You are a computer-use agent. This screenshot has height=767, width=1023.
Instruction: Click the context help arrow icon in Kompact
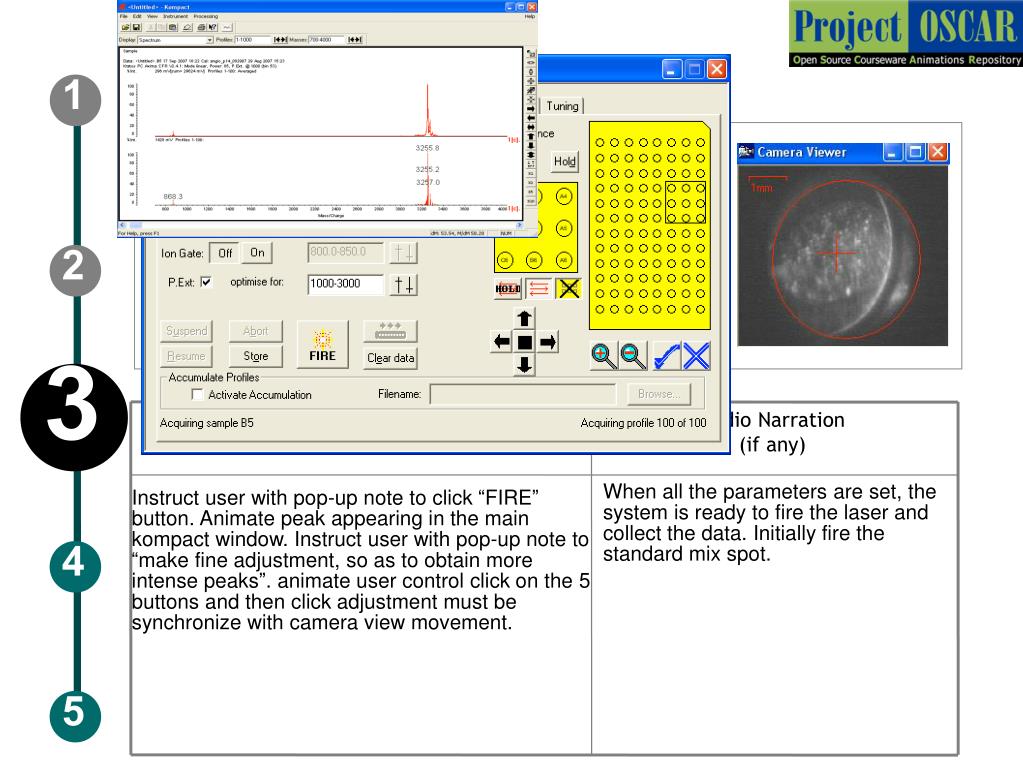point(213,27)
